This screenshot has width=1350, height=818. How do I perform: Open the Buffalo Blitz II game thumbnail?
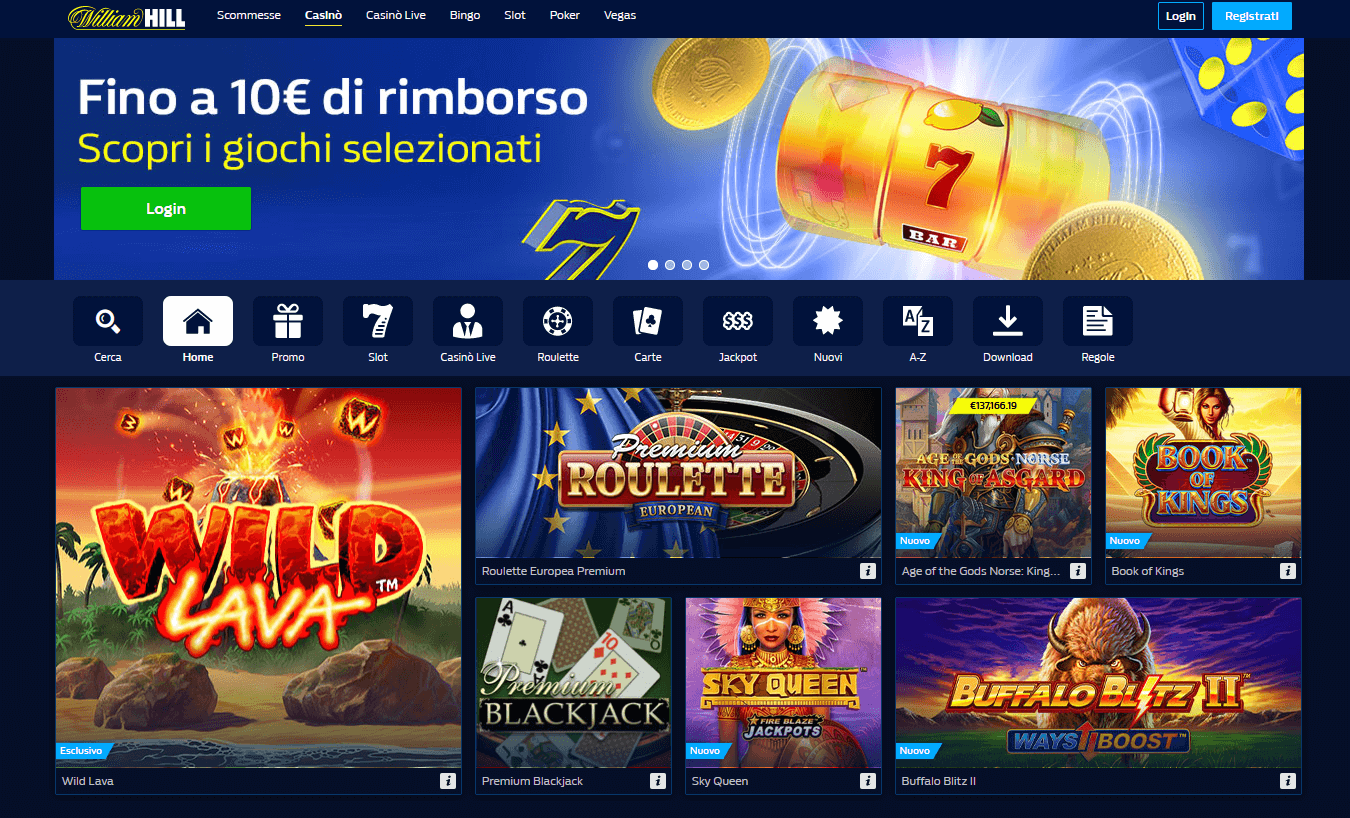point(1098,683)
